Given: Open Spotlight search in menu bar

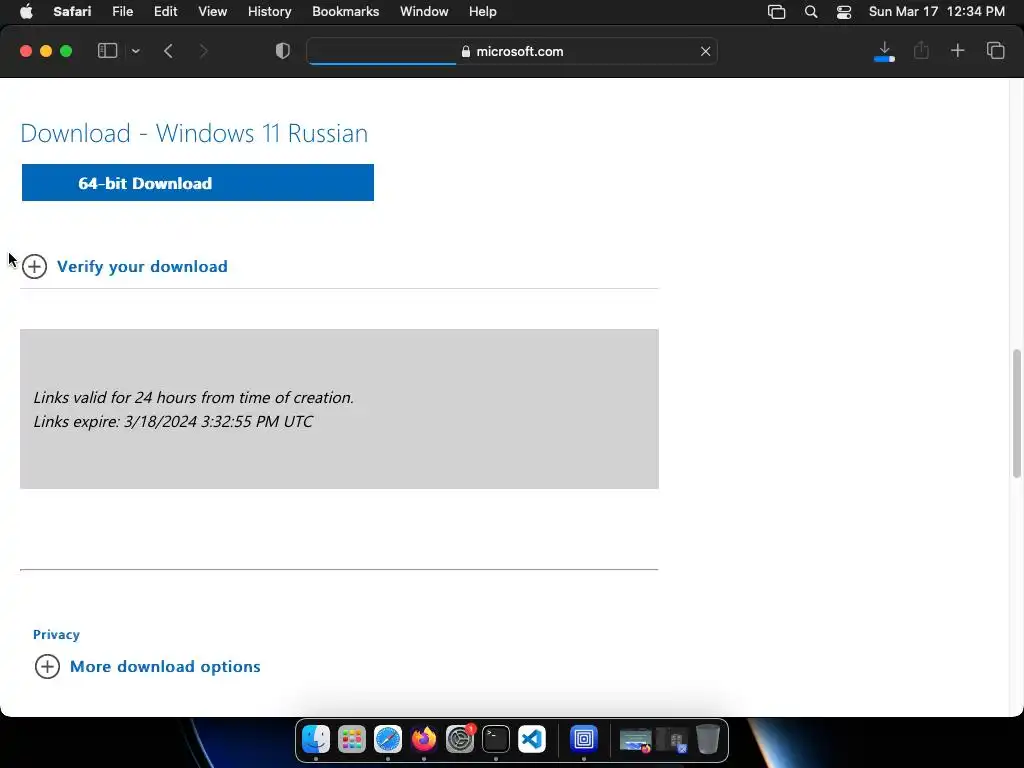Looking at the screenshot, I should (x=810, y=12).
